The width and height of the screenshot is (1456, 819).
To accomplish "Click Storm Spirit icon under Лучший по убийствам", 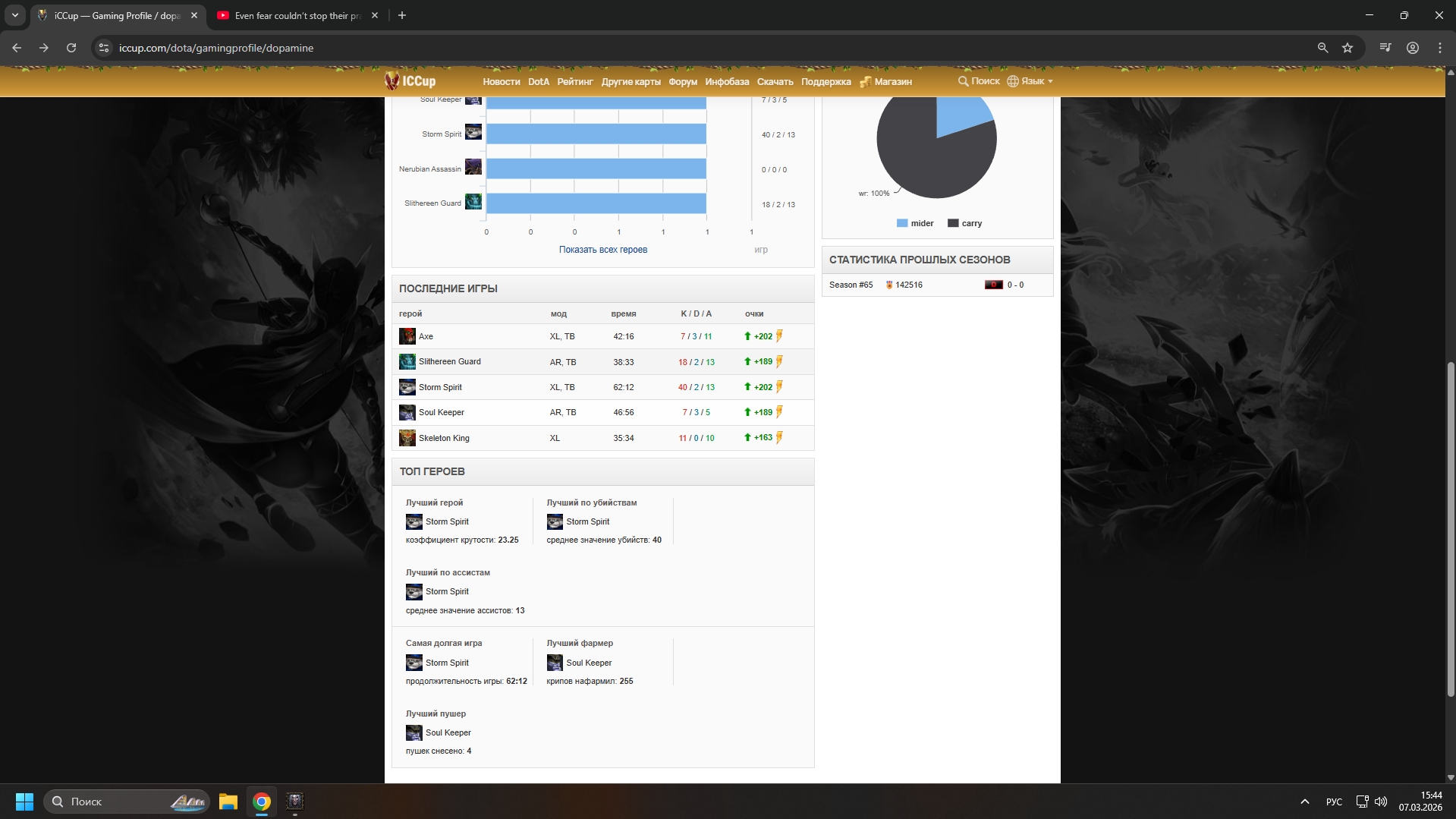I will [x=555, y=521].
